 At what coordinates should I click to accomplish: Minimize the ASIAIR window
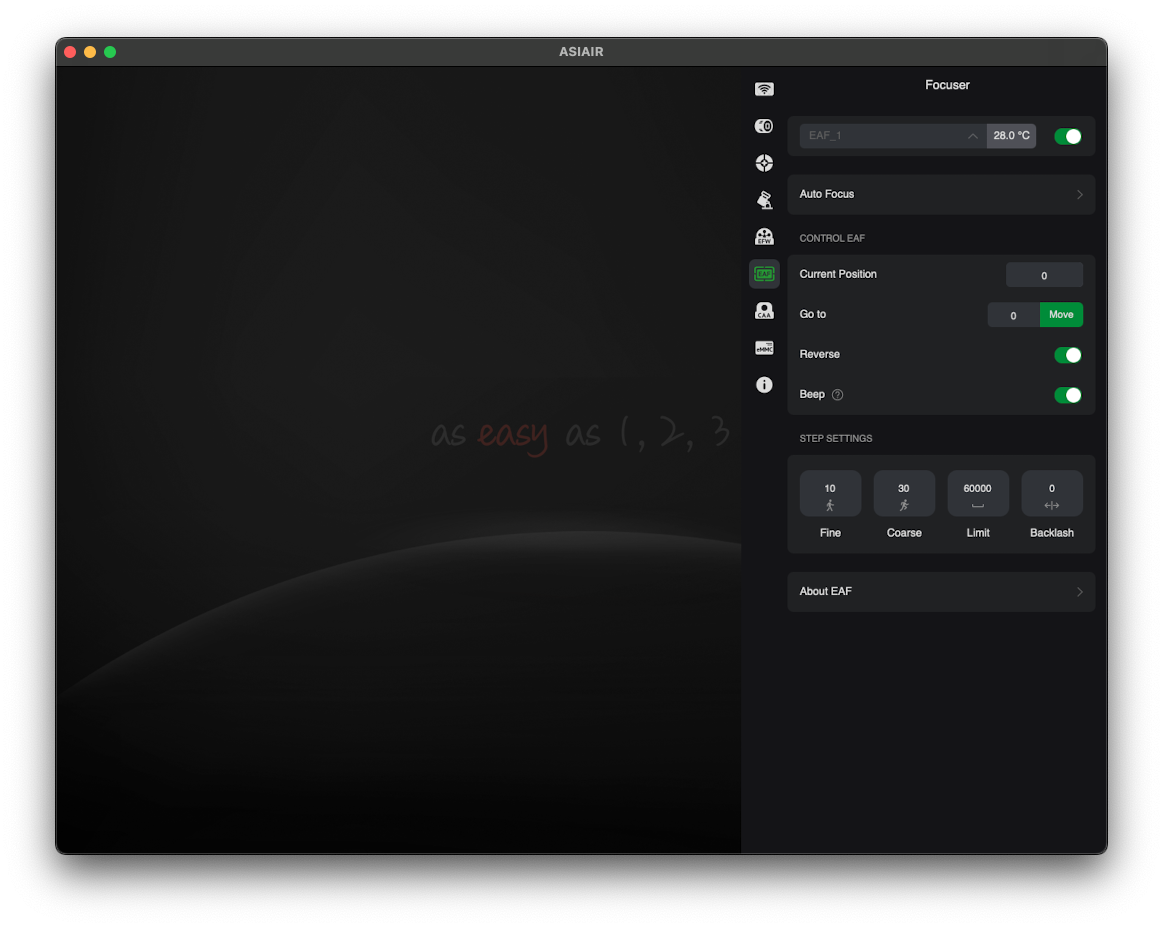coord(90,52)
